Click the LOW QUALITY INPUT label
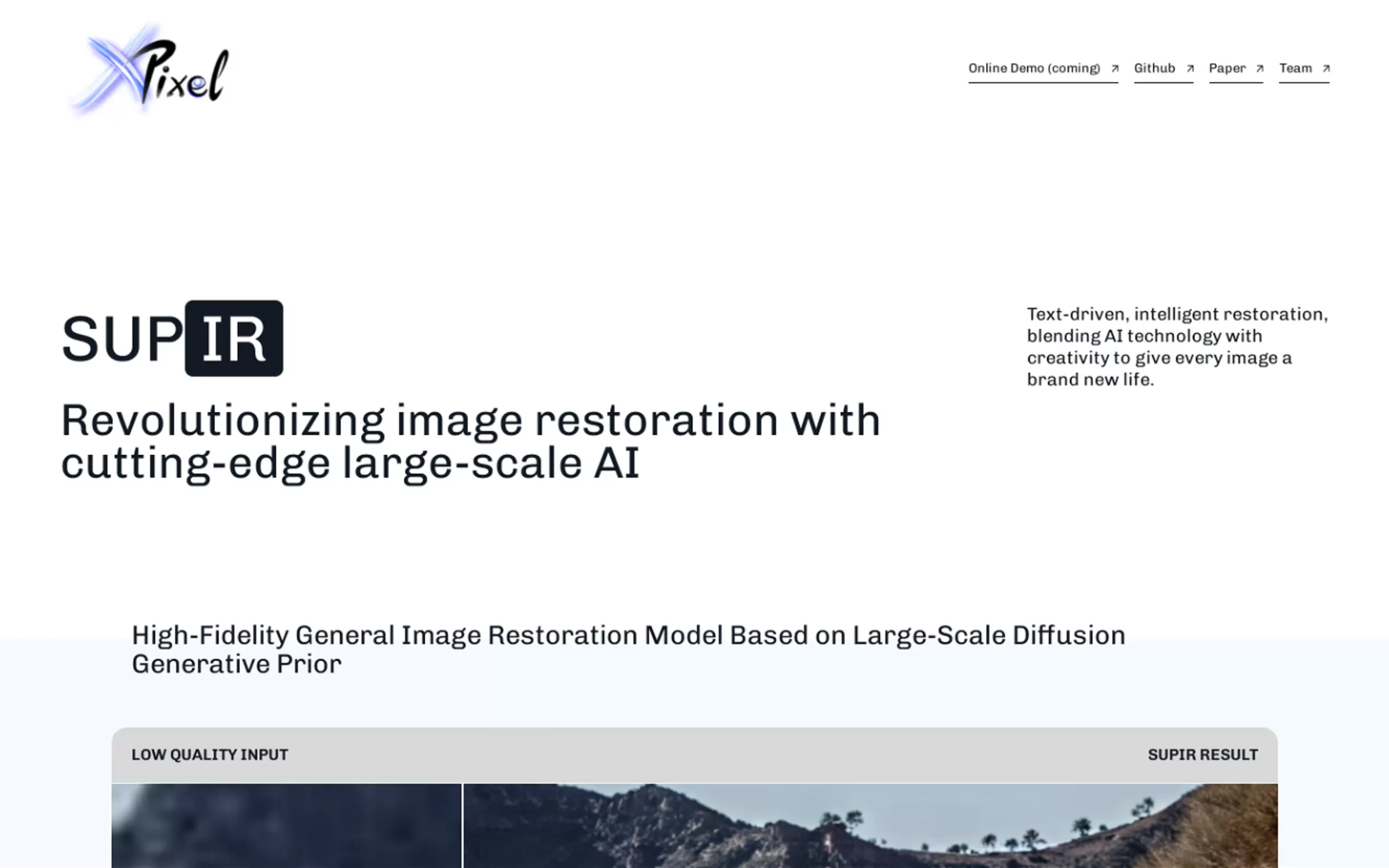 click(x=209, y=754)
